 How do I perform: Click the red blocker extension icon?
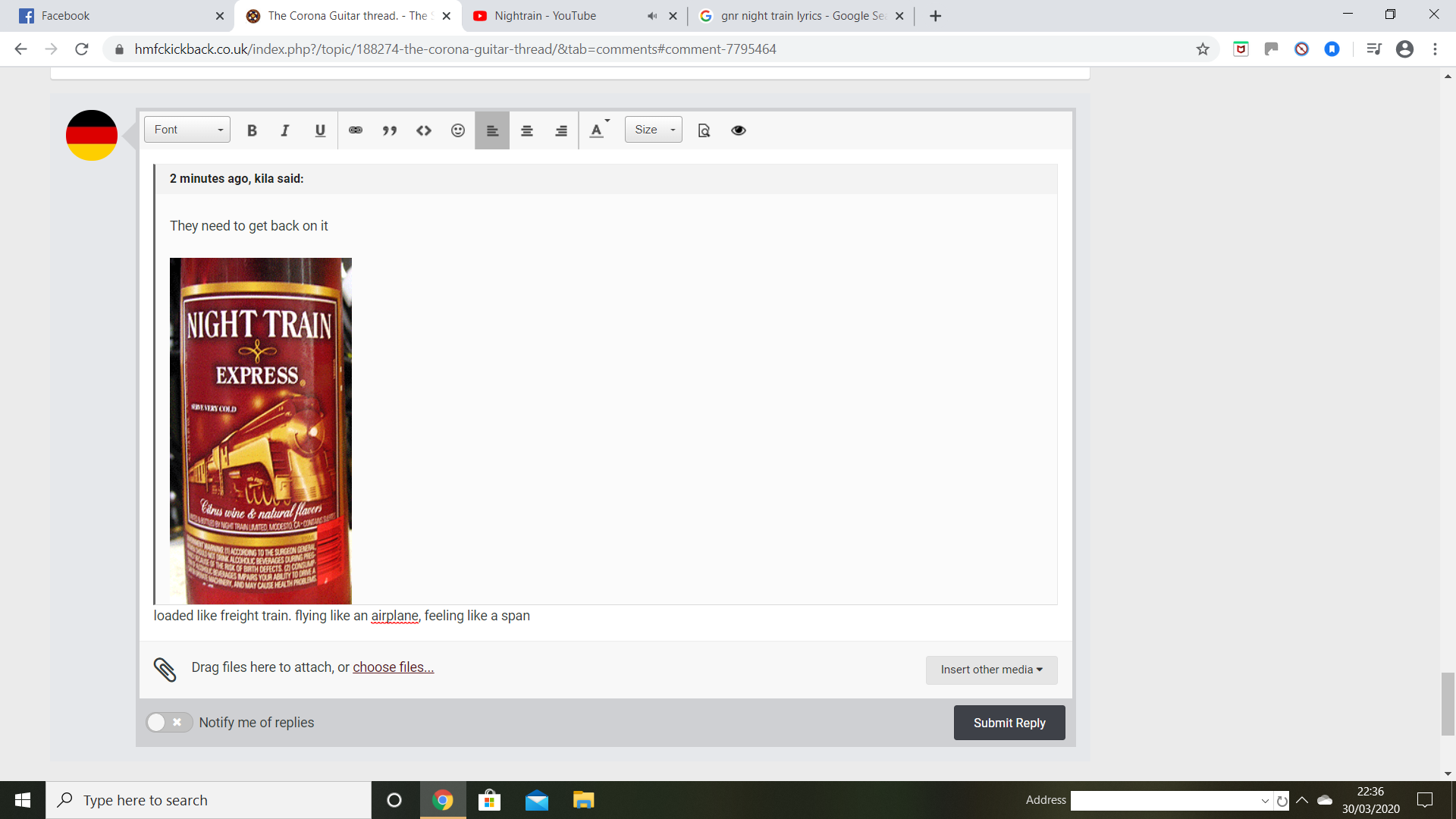coord(1301,49)
